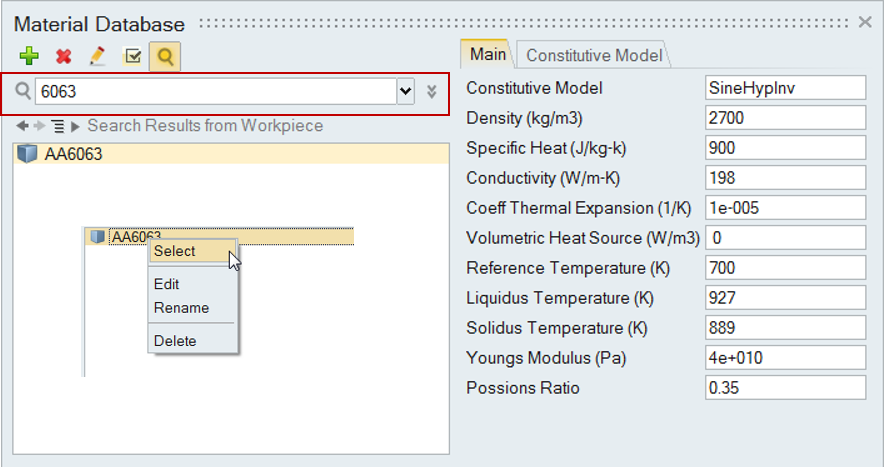884x467 pixels.
Task: Select the top AA6063 material entry
Action: coord(73,154)
